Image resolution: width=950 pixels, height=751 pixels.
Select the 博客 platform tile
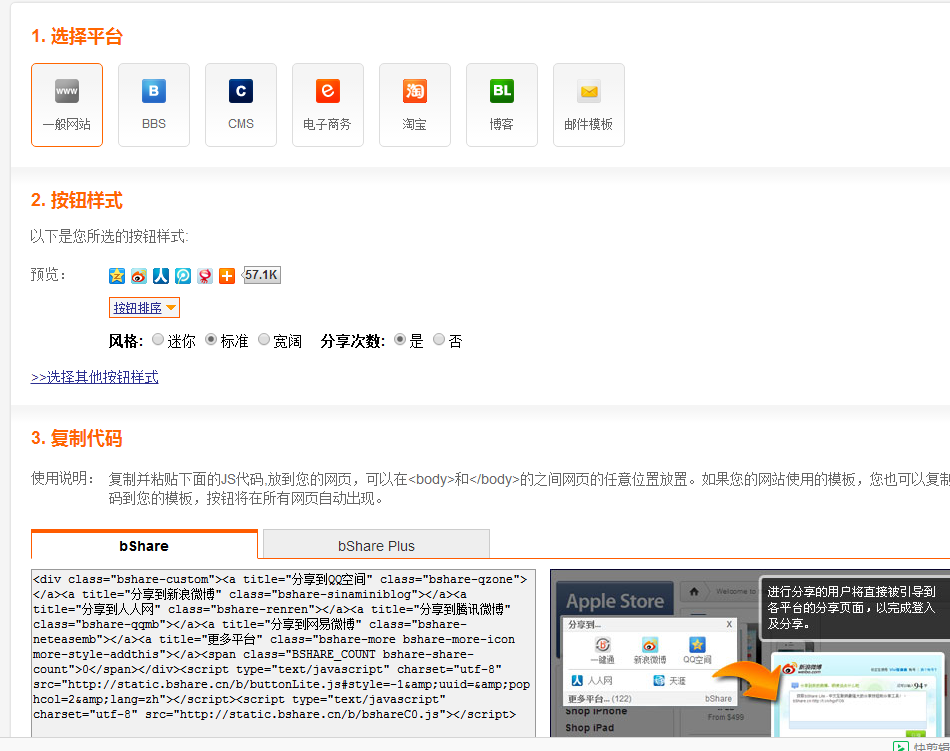click(502, 105)
